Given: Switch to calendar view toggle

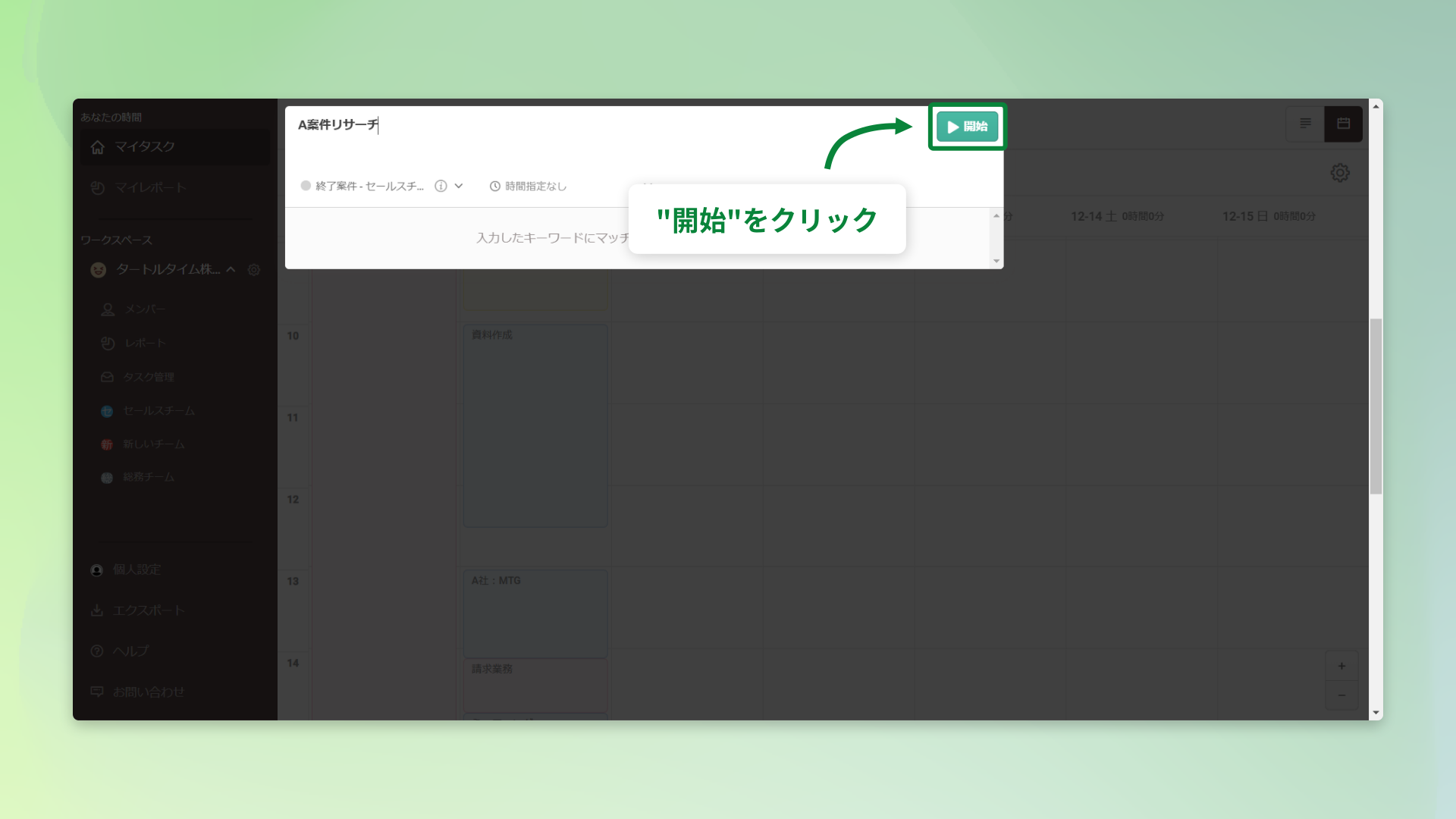Looking at the screenshot, I should 1343,124.
